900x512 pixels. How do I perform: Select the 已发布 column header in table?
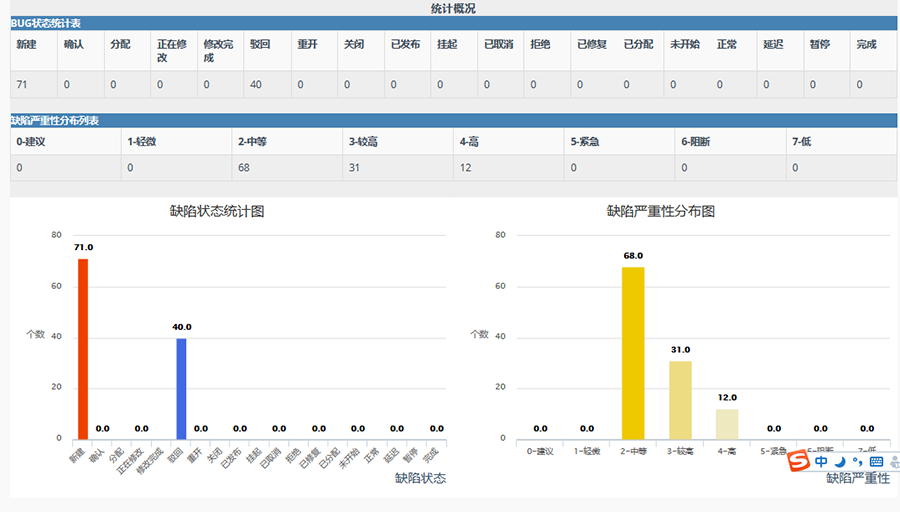[x=405, y=44]
